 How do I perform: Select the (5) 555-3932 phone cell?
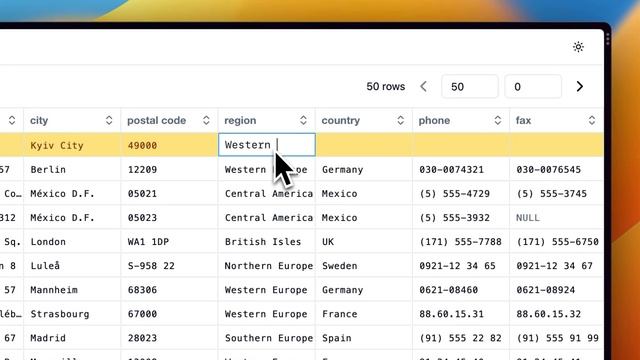[x=461, y=218]
